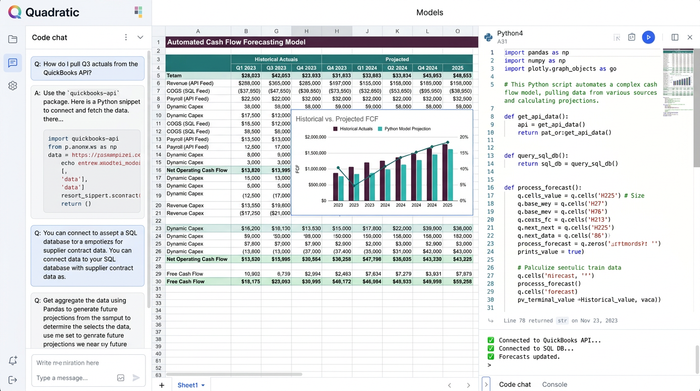Viewport: 700px width, 391px height.
Task: Switch to the Console tab
Action: 554,384
